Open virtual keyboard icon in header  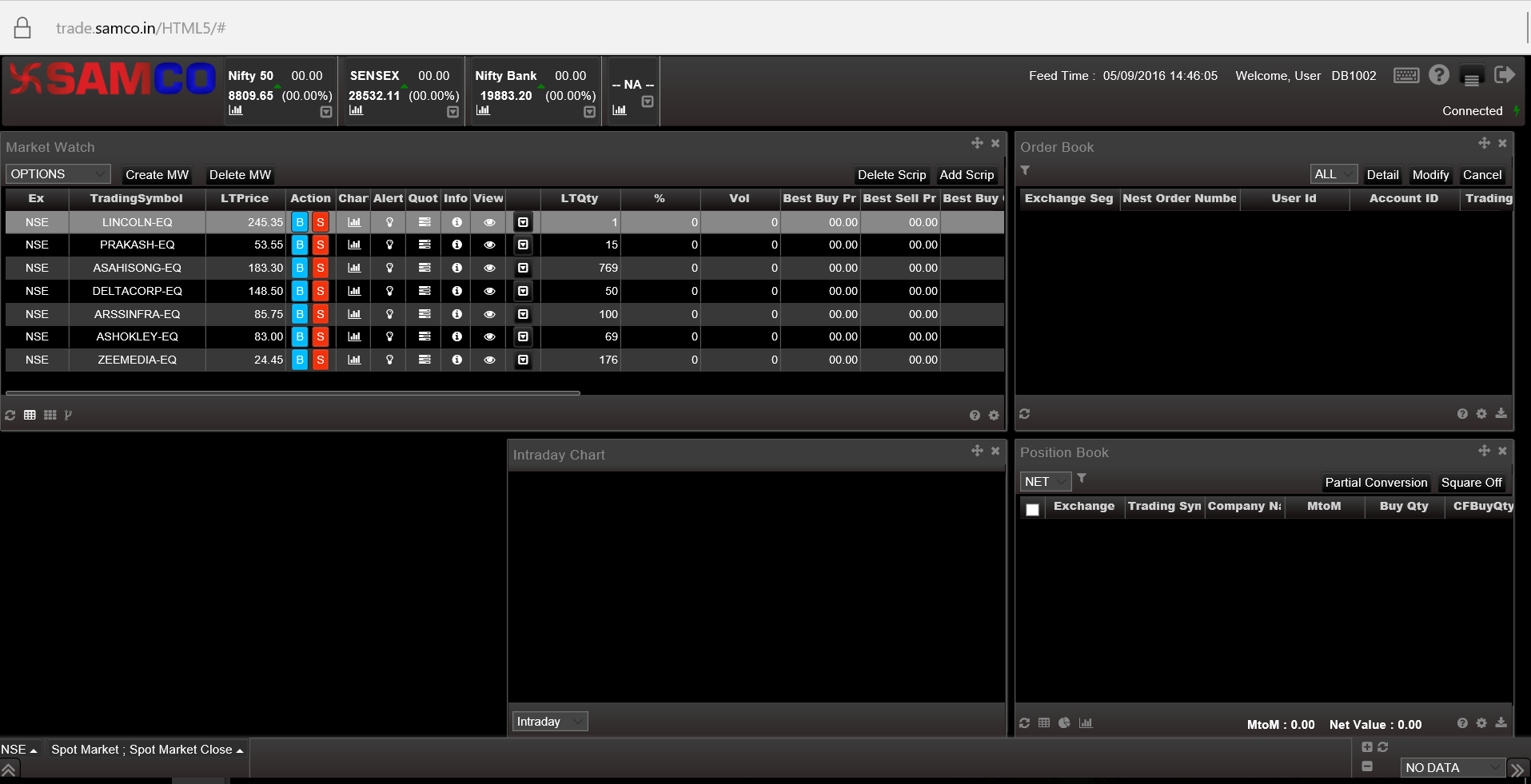pos(1406,75)
